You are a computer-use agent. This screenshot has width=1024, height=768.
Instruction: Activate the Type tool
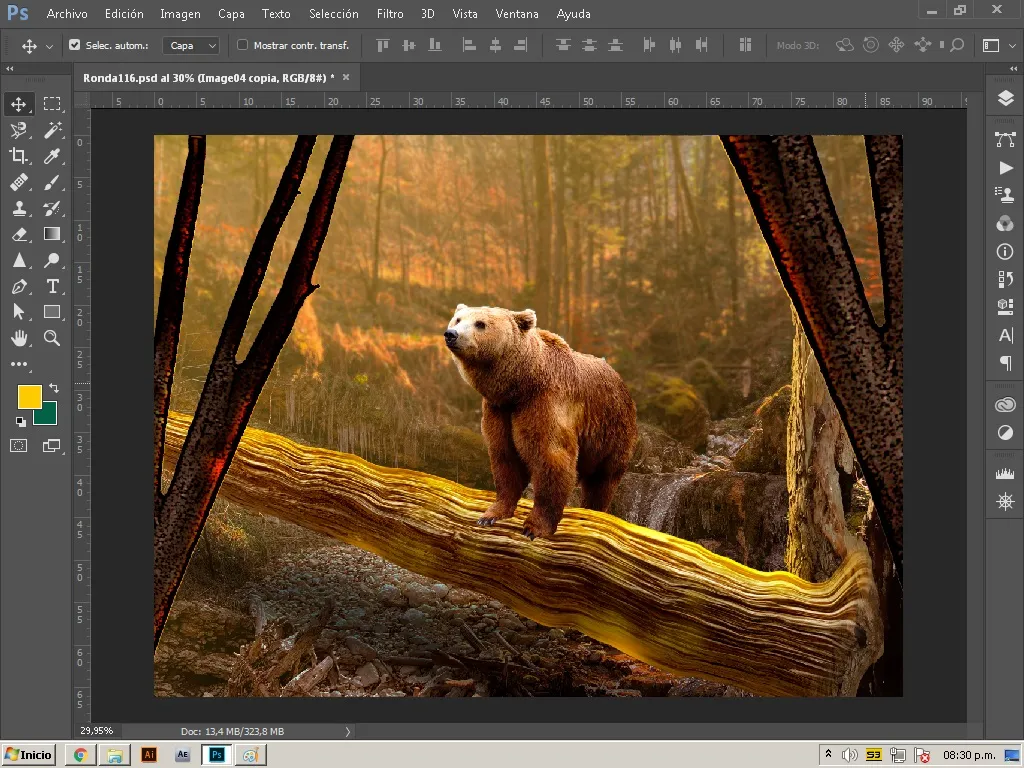52,286
